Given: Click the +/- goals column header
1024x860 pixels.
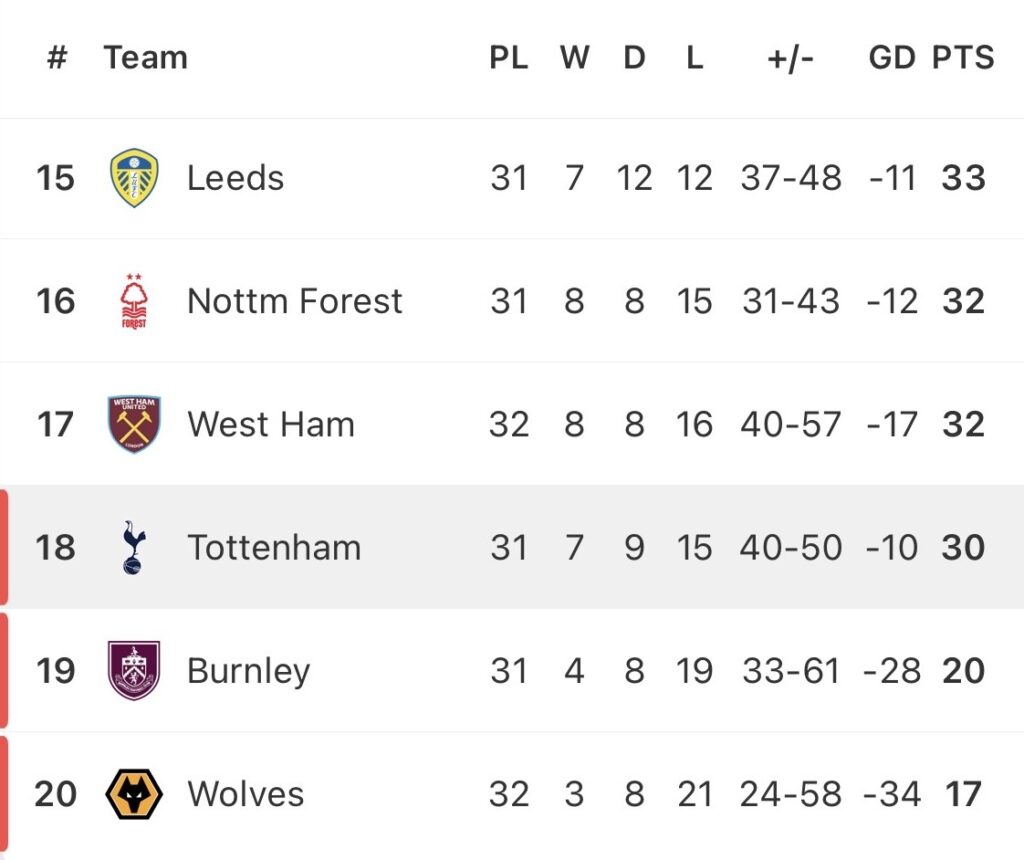Looking at the screenshot, I should pos(790,58).
